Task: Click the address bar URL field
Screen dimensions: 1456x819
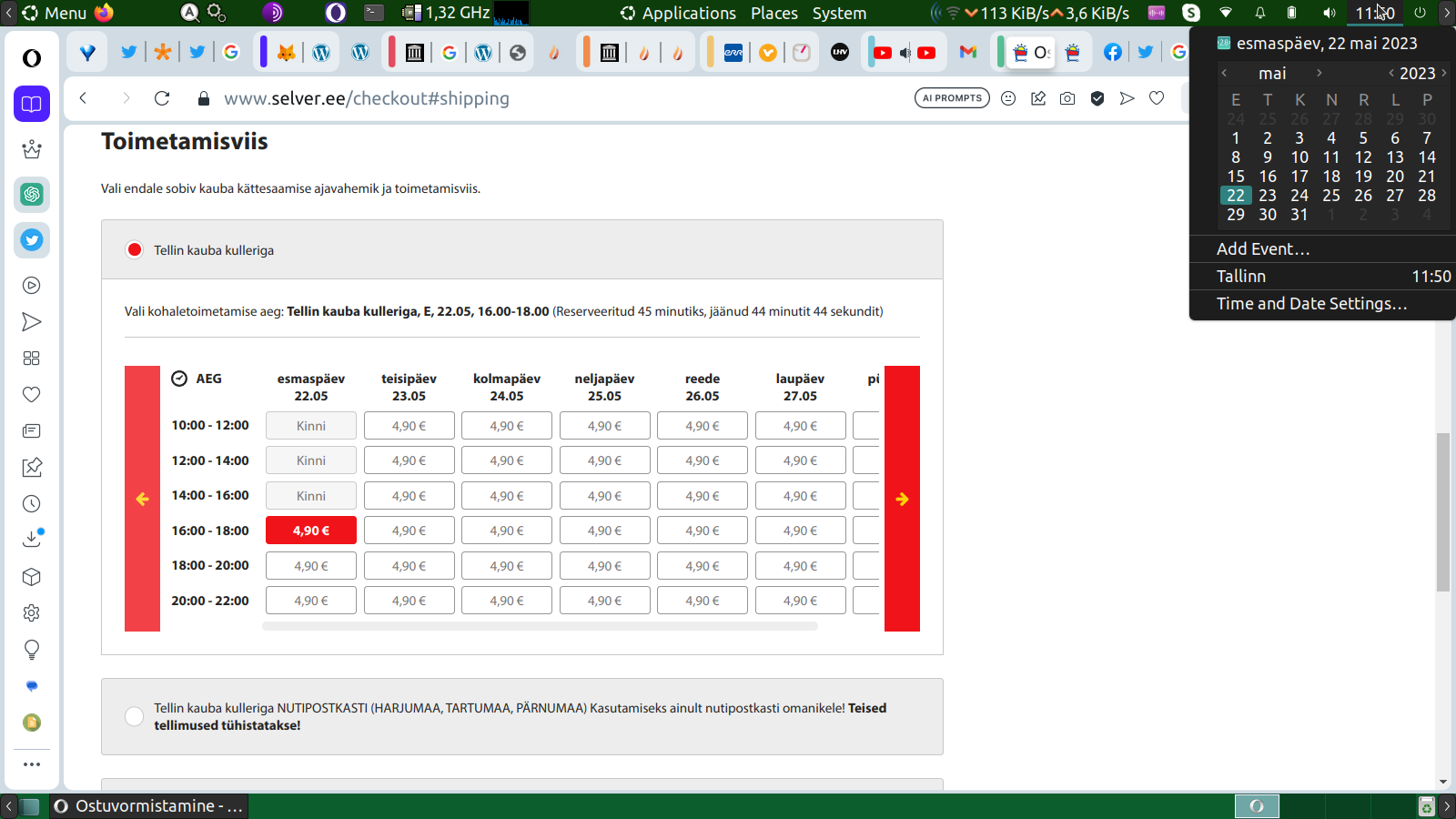Action: [367, 98]
